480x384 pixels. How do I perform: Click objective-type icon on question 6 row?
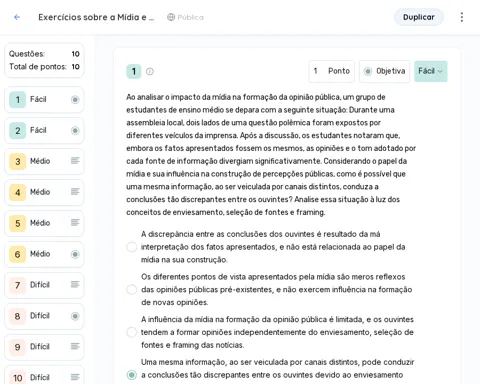[75, 254]
